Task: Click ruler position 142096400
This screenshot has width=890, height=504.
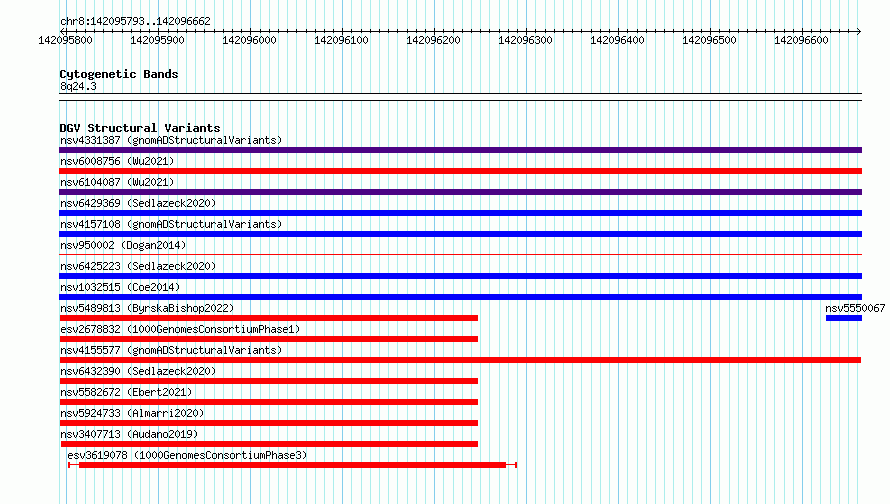Action: point(617,40)
